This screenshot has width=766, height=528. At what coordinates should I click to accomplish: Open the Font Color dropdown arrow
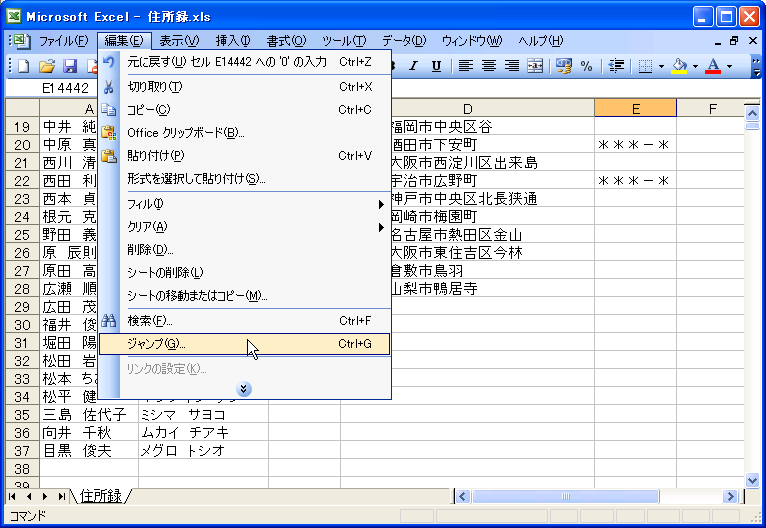pos(729,66)
